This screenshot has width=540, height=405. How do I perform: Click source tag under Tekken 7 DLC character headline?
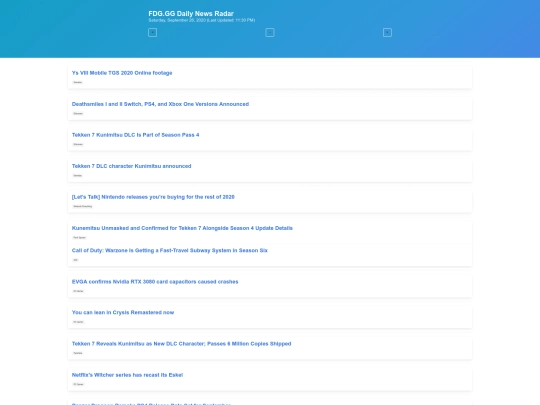tap(77, 175)
